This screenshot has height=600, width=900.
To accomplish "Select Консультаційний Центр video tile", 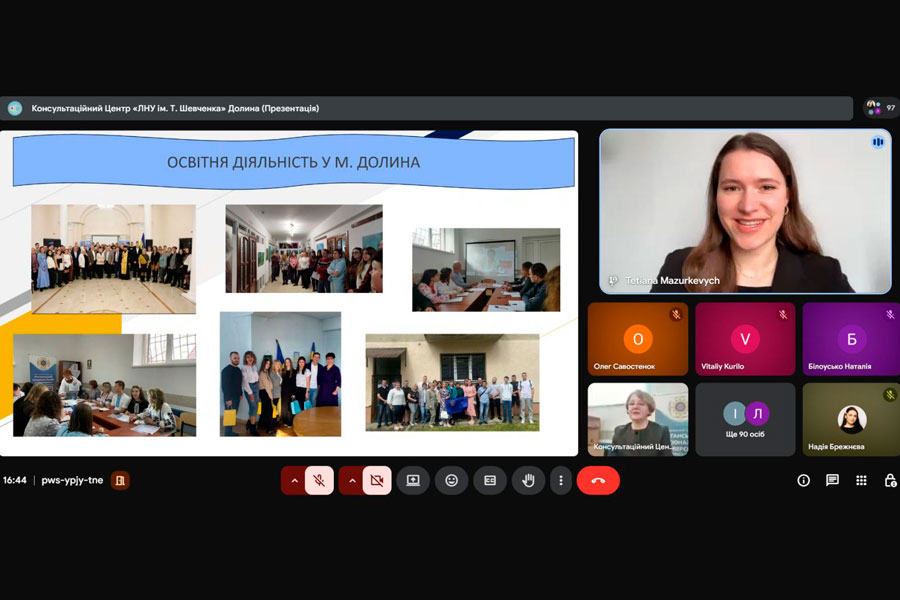I will pyautogui.click(x=638, y=419).
